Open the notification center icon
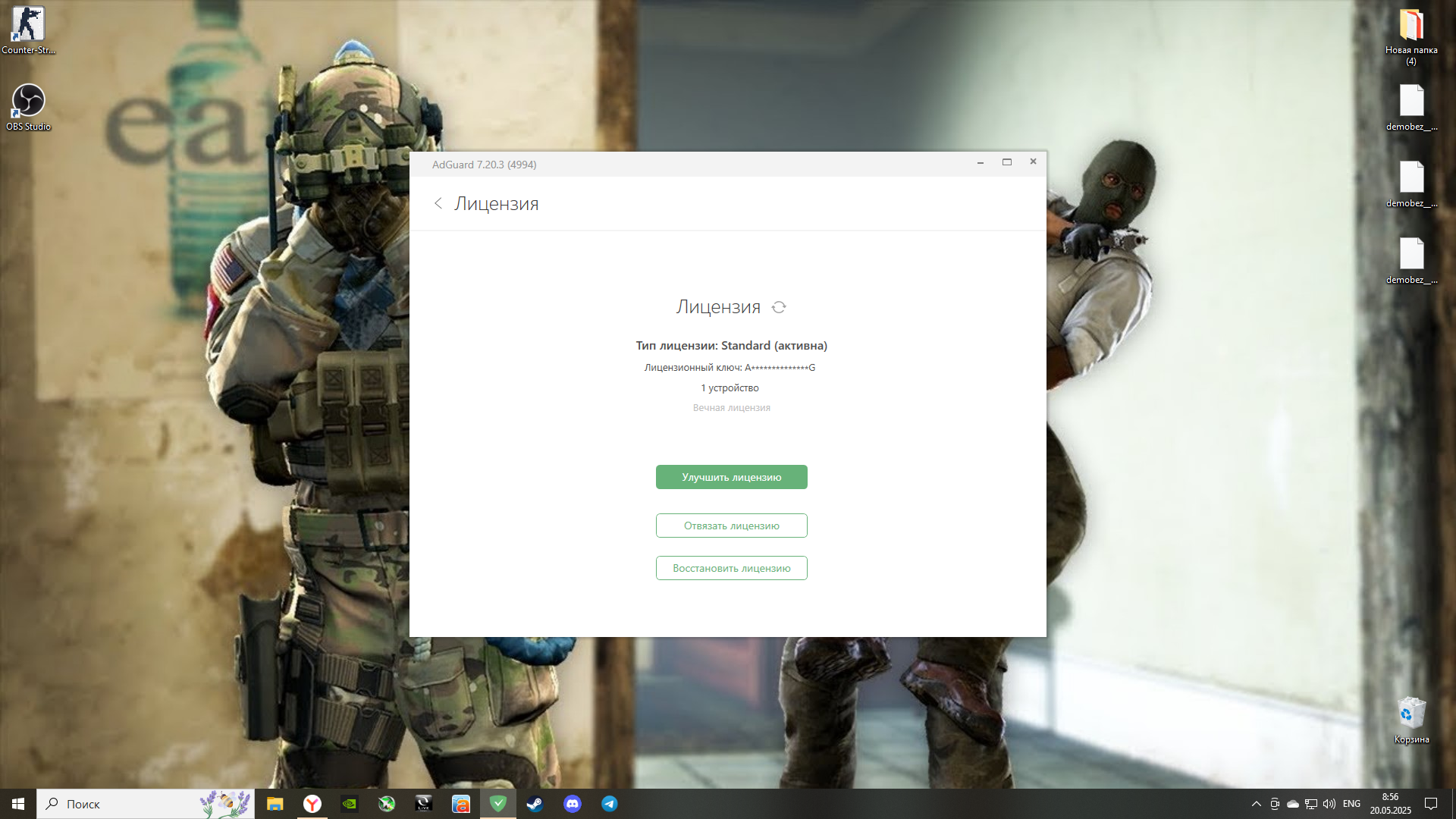 pos(1431,804)
